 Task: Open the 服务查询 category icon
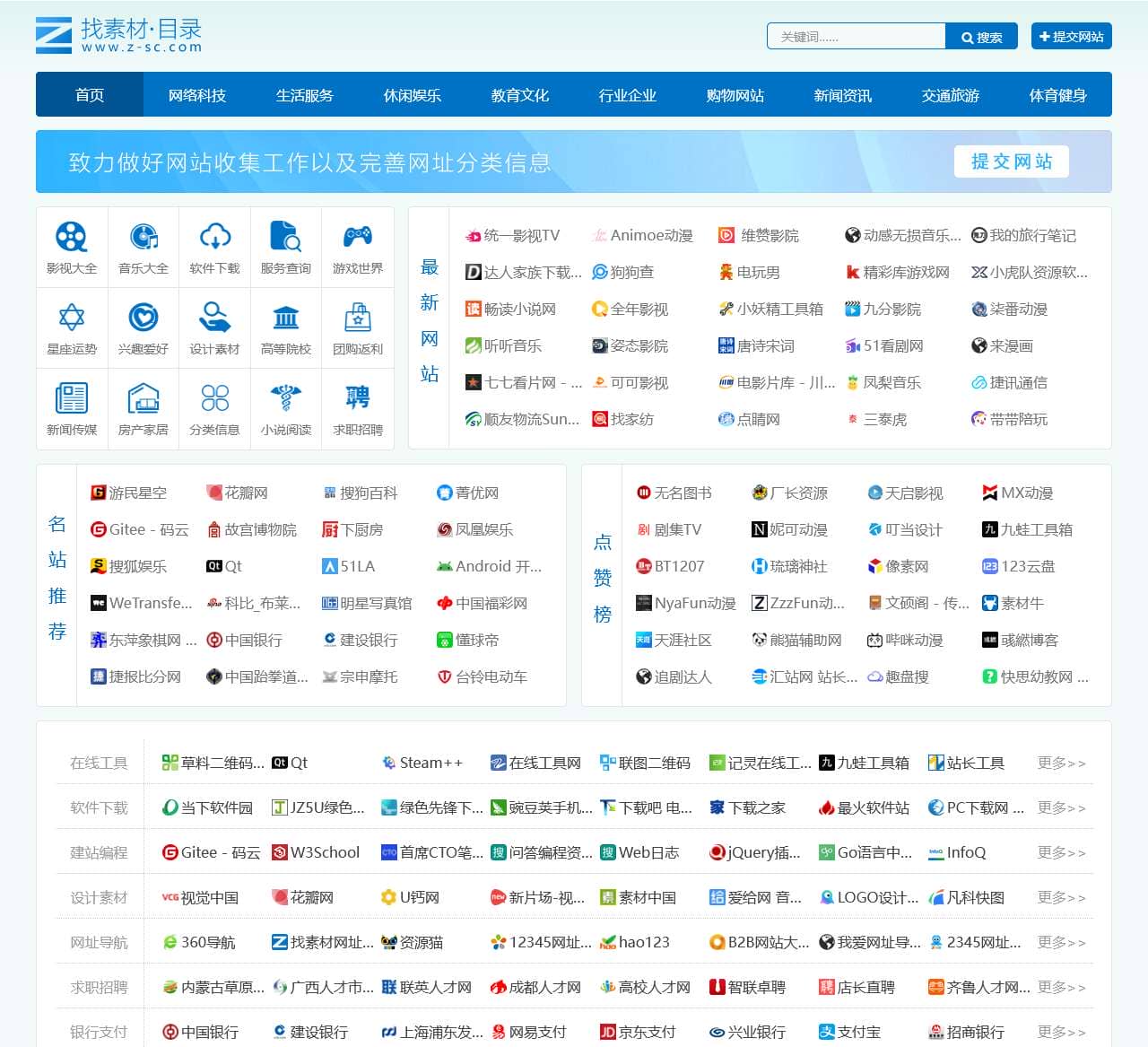(x=286, y=237)
